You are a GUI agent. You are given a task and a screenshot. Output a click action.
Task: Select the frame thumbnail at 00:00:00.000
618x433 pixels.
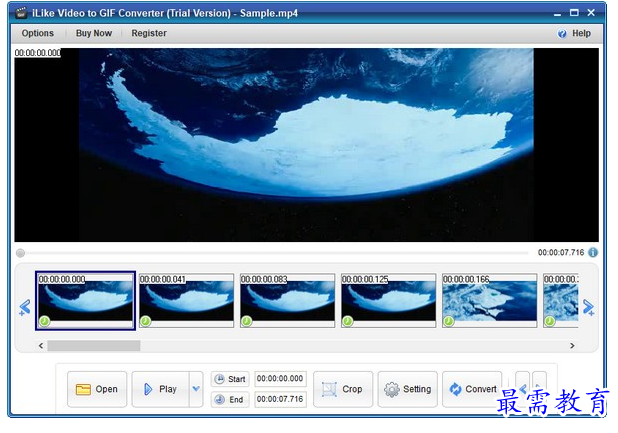pyautogui.click(x=86, y=301)
